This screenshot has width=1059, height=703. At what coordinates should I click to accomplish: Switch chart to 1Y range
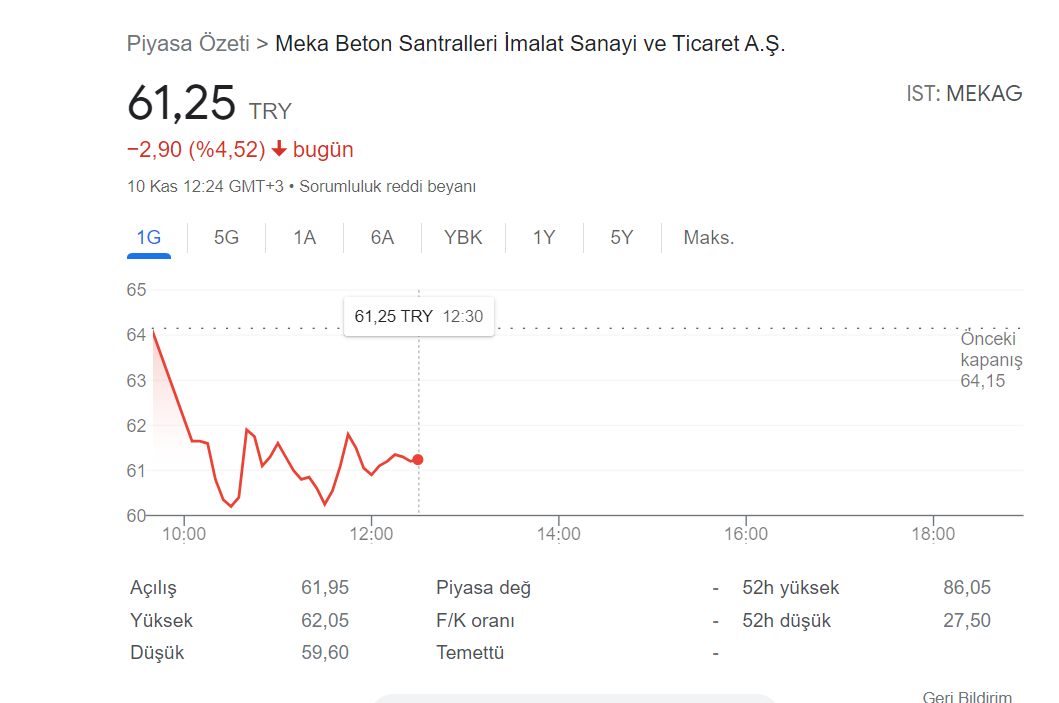[x=544, y=238]
